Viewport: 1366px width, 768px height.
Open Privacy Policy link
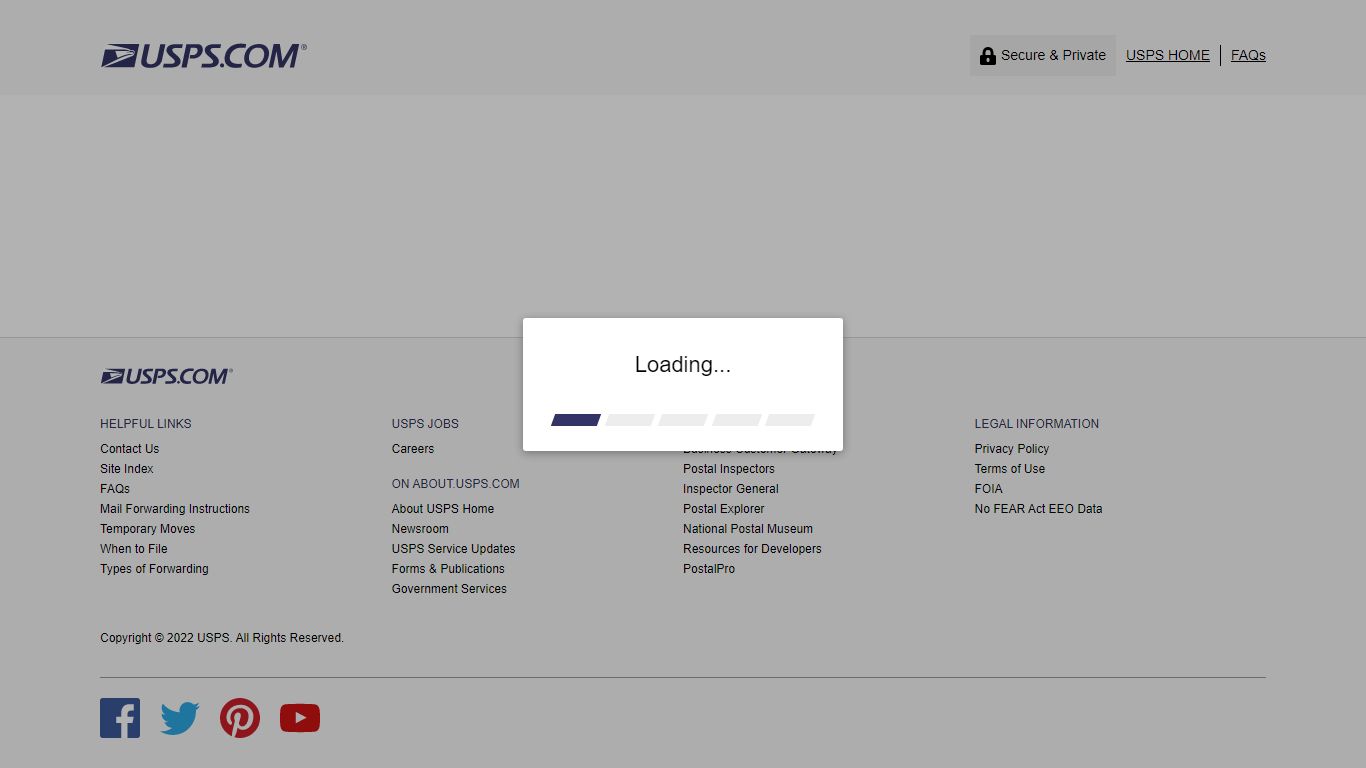tap(1012, 449)
